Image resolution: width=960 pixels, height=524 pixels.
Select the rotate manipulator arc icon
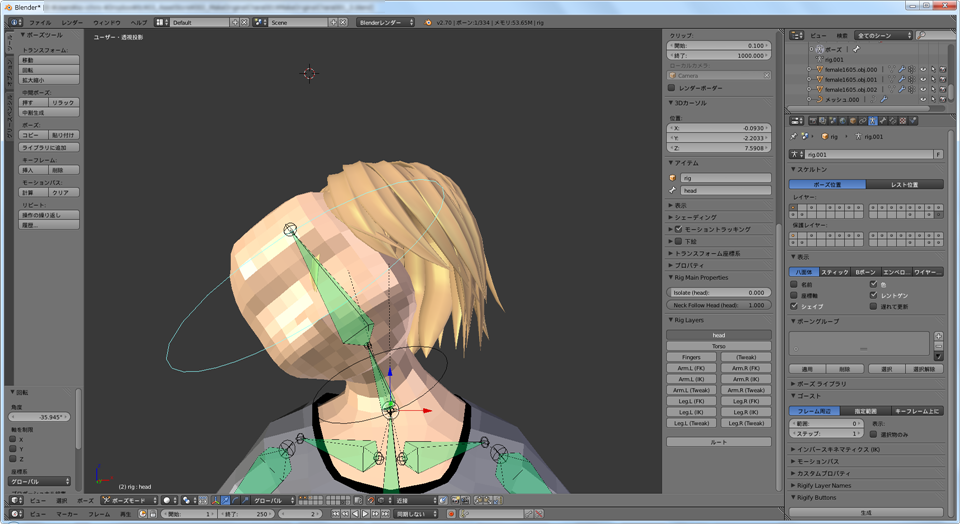coord(235,500)
